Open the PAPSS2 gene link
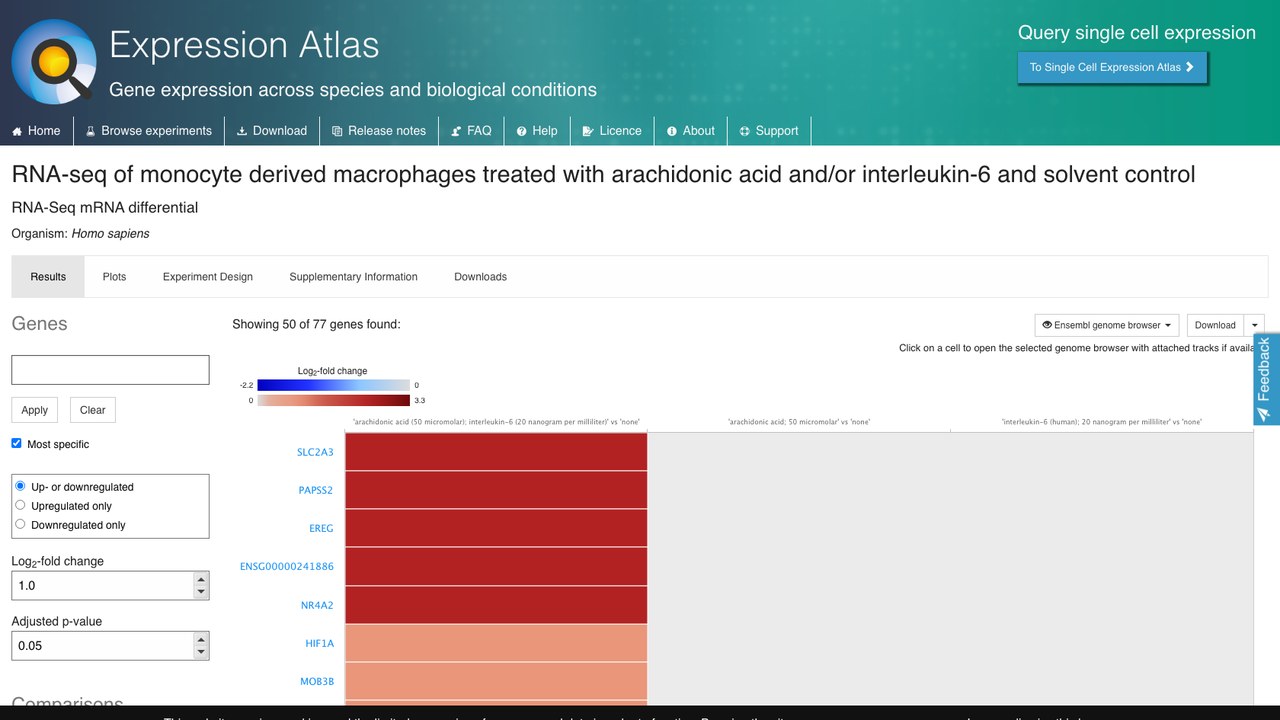Screen dimensions: 1280x720 pyautogui.click(x=316, y=490)
